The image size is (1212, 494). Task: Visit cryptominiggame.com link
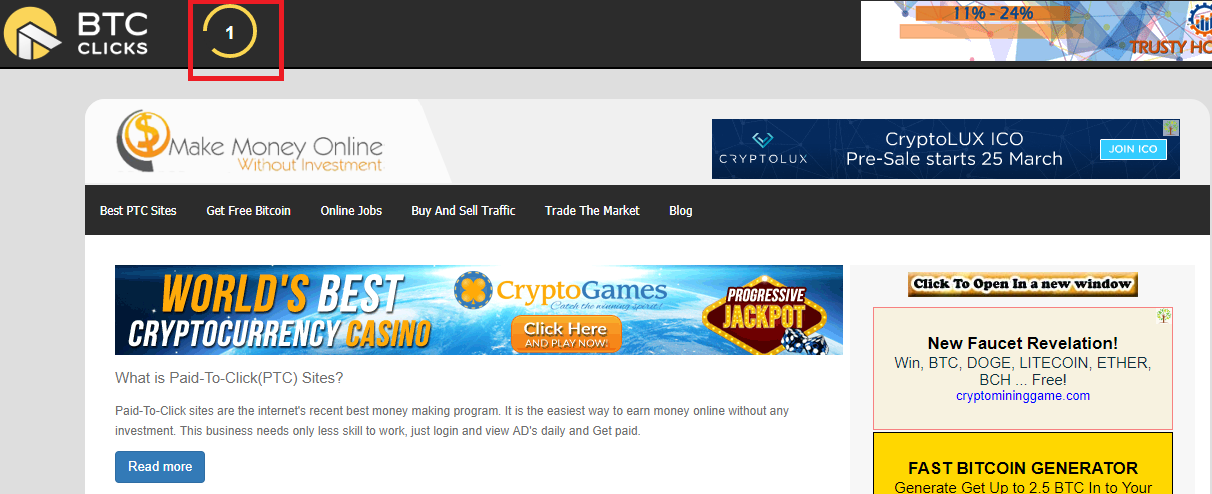coord(1023,396)
